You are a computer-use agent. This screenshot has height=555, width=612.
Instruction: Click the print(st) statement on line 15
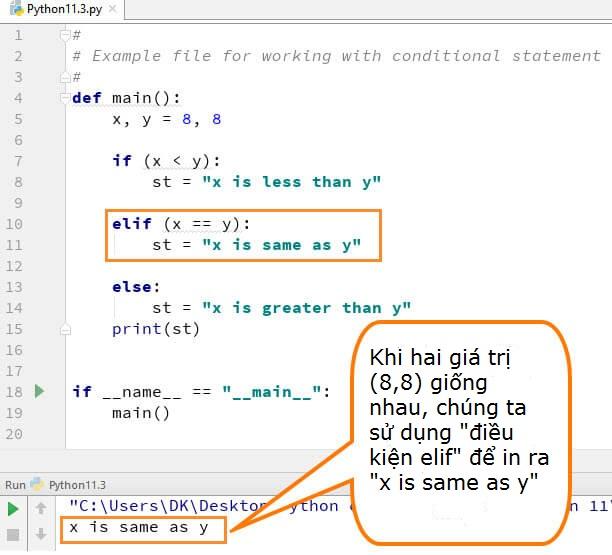point(155,328)
